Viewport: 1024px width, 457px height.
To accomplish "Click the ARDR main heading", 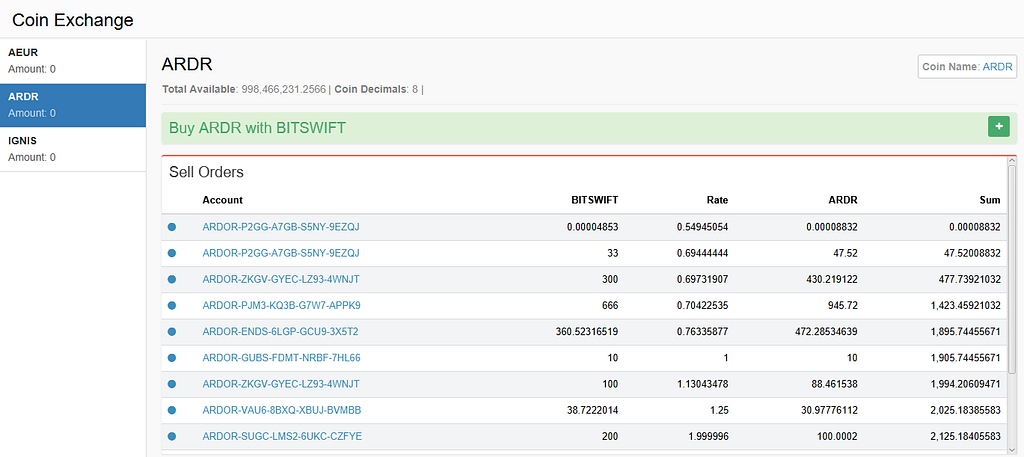I will coord(187,65).
